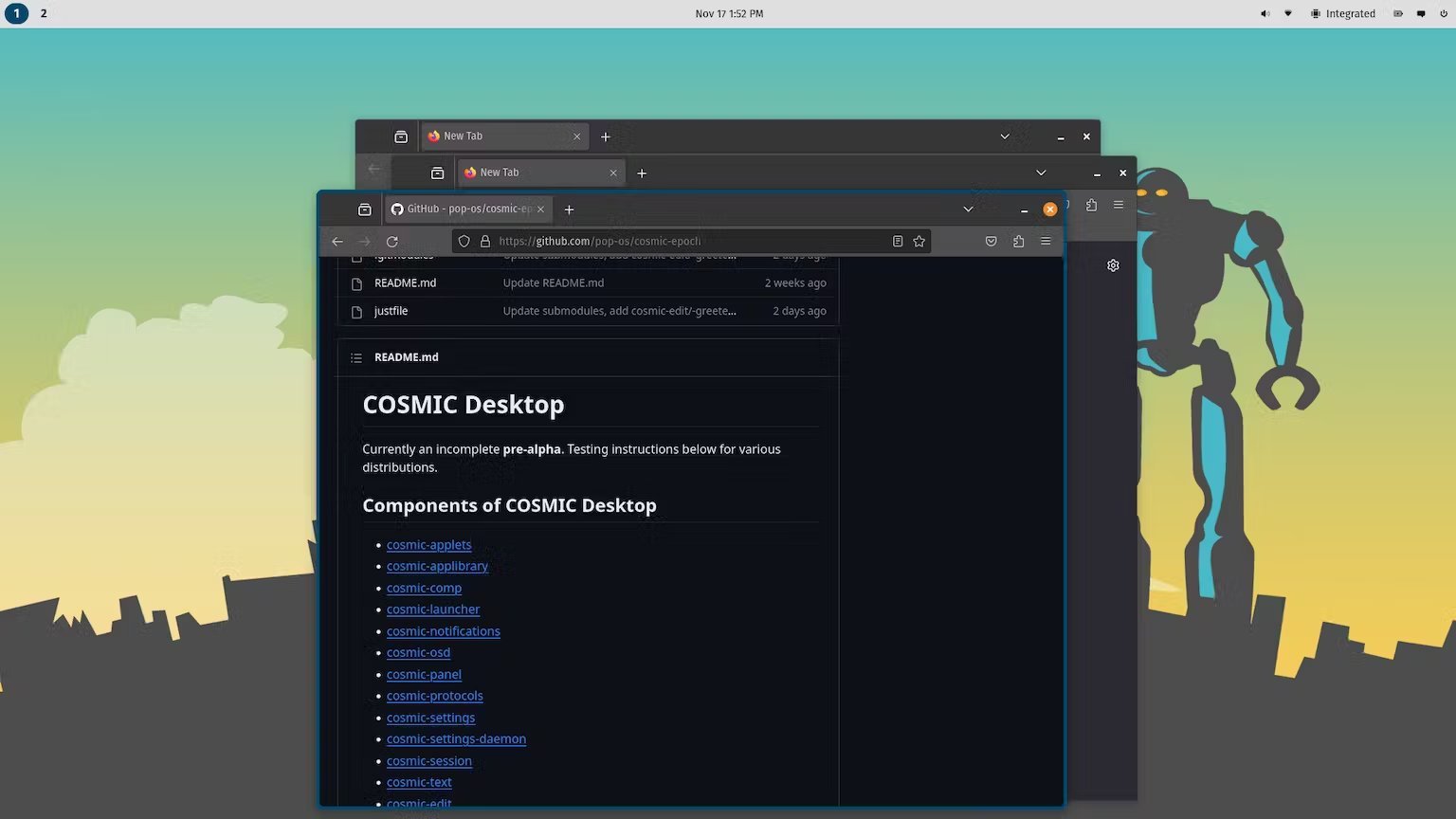This screenshot has width=1456, height=819.
Task: Personalize new tab via the gear icon
Action: click(x=1113, y=265)
